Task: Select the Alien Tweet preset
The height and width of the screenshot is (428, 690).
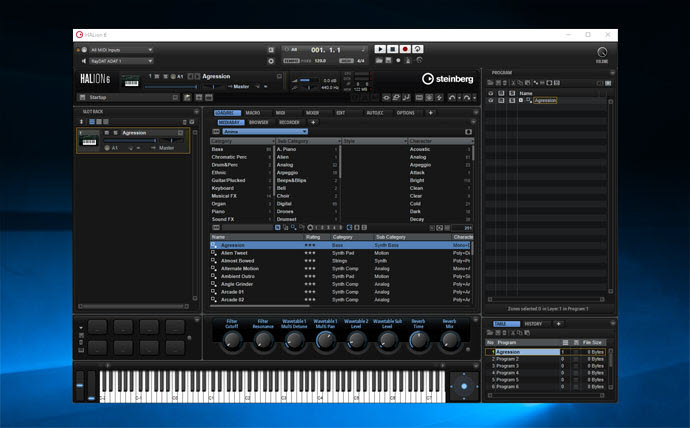Action: coord(236,253)
